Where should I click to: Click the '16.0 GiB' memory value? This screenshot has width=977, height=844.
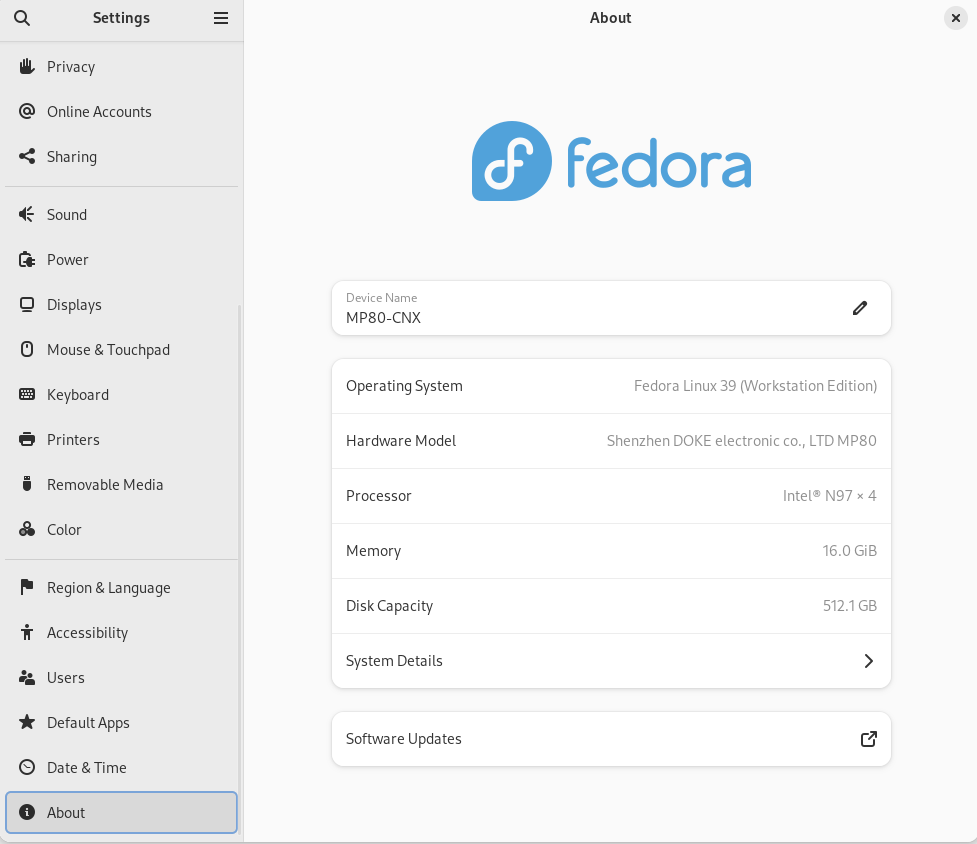coord(849,551)
